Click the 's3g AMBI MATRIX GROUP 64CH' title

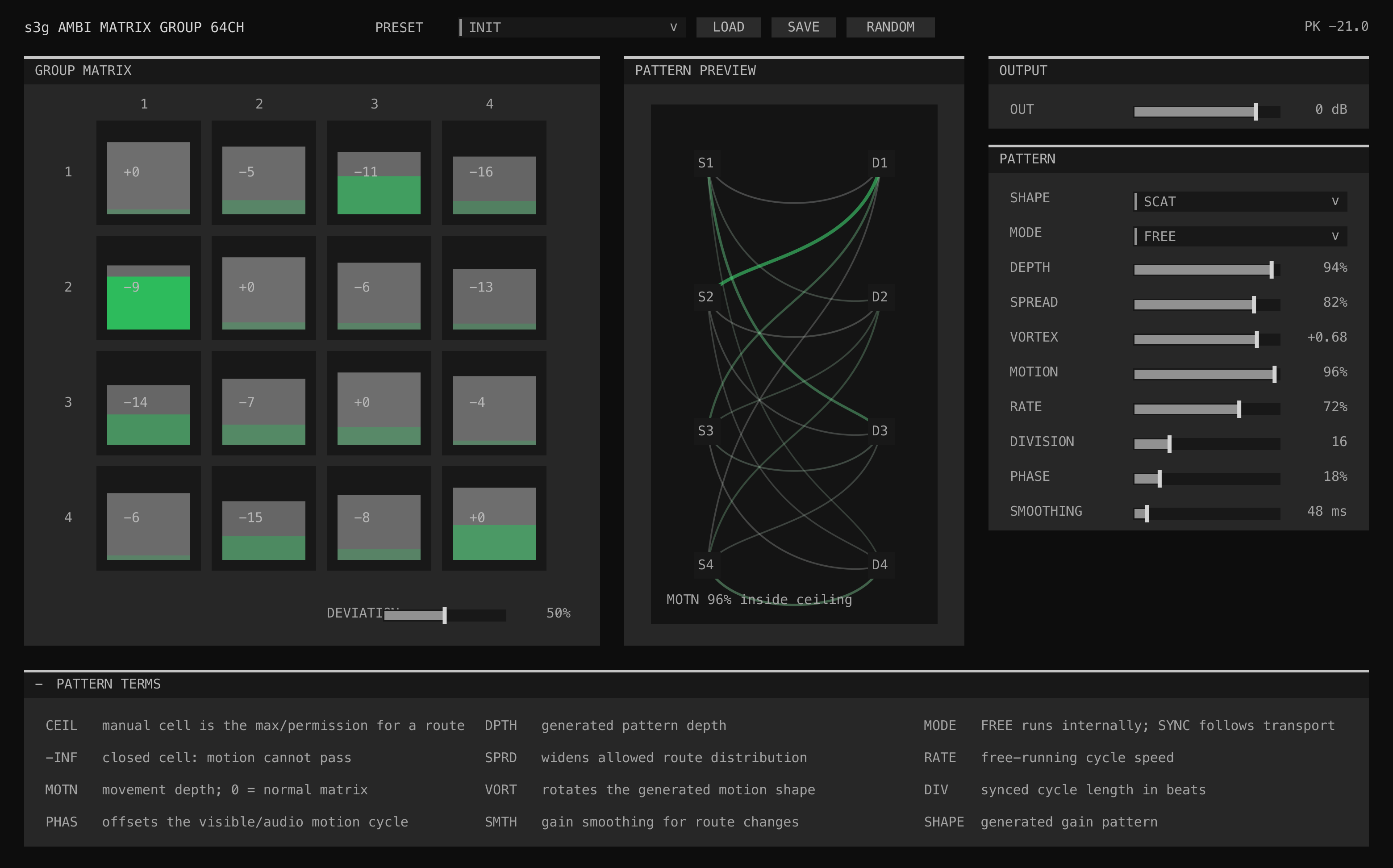pos(134,28)
